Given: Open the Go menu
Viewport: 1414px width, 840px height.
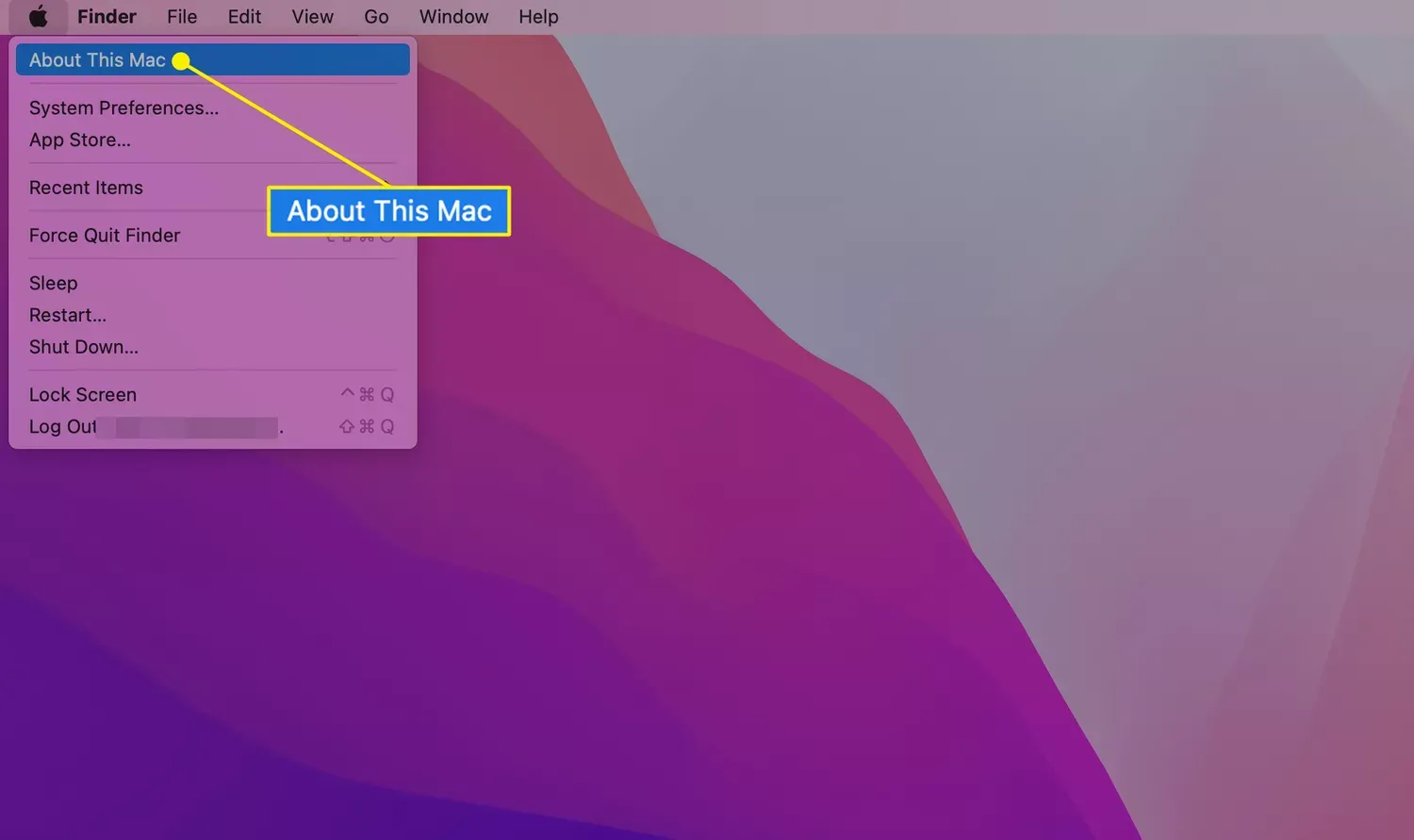Looking at the screenshot, I should 376,16.
